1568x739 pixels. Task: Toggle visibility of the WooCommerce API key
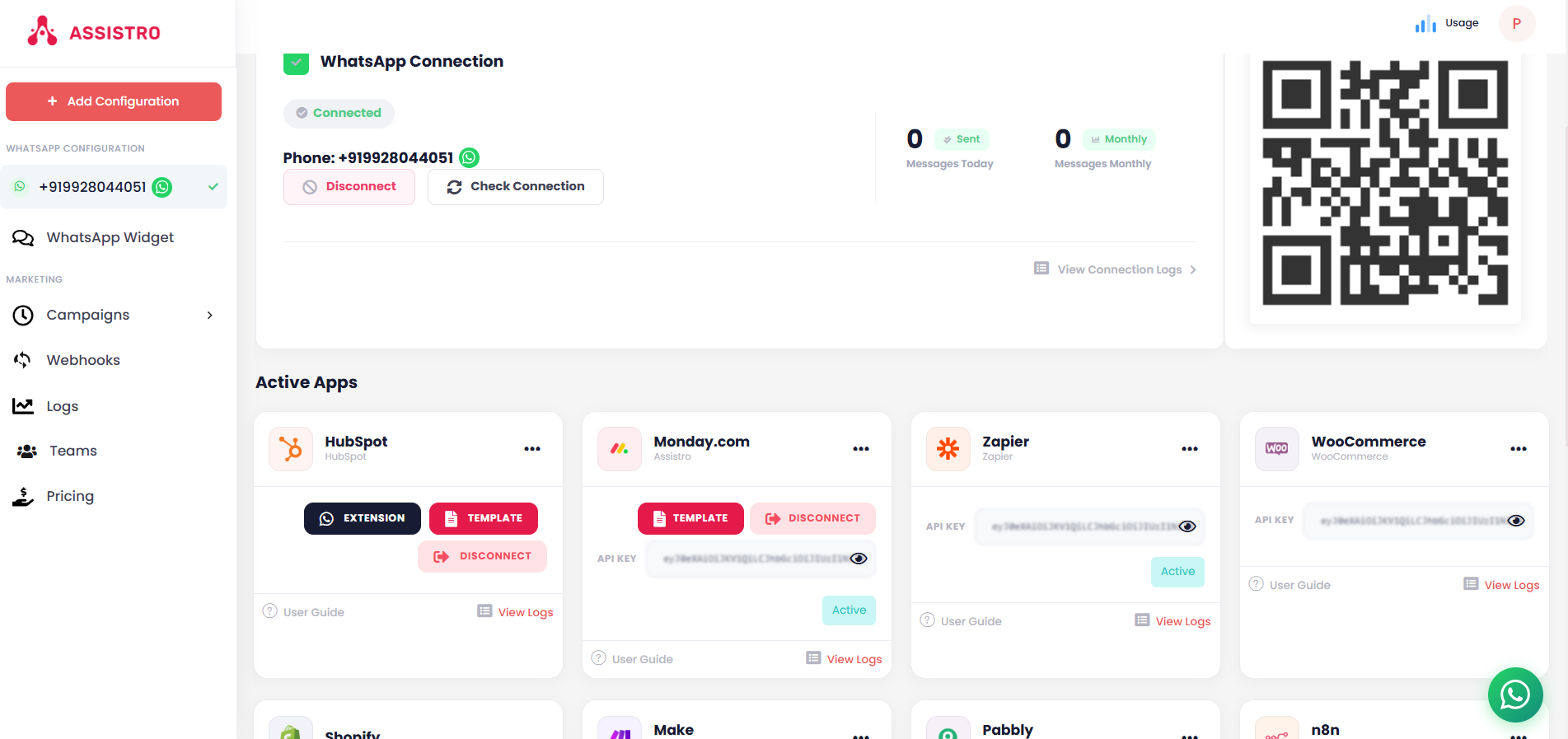click(x=1516, y=521)
